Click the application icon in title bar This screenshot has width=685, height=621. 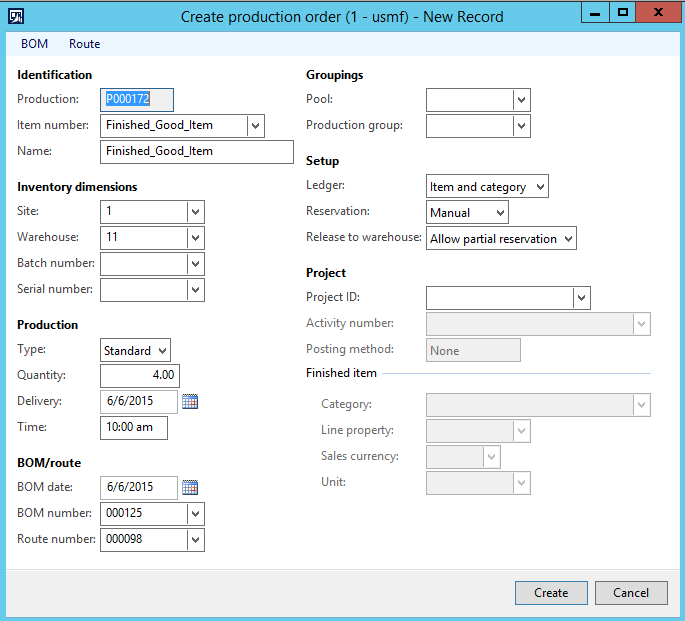[x=17, y=16]
